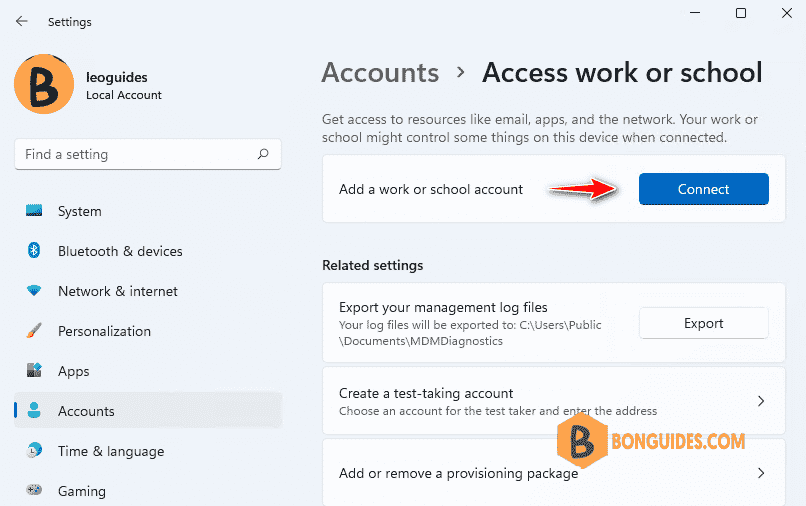Image resolution: width=806 pixels, height=506 pixels.
Task: Maximize the Settings window
Action: (741, 13)
